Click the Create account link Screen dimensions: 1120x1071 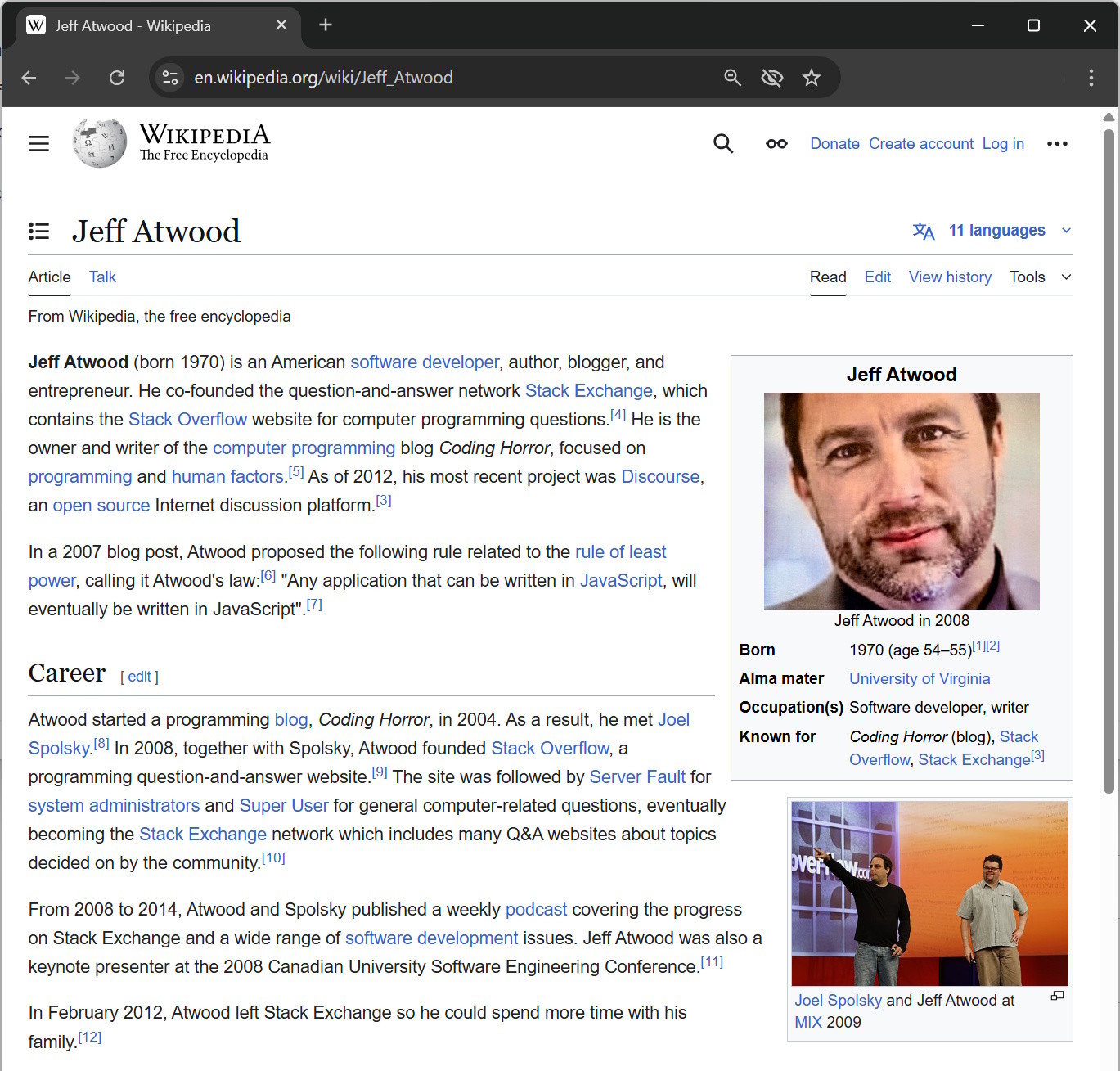[x=920, y=144]
